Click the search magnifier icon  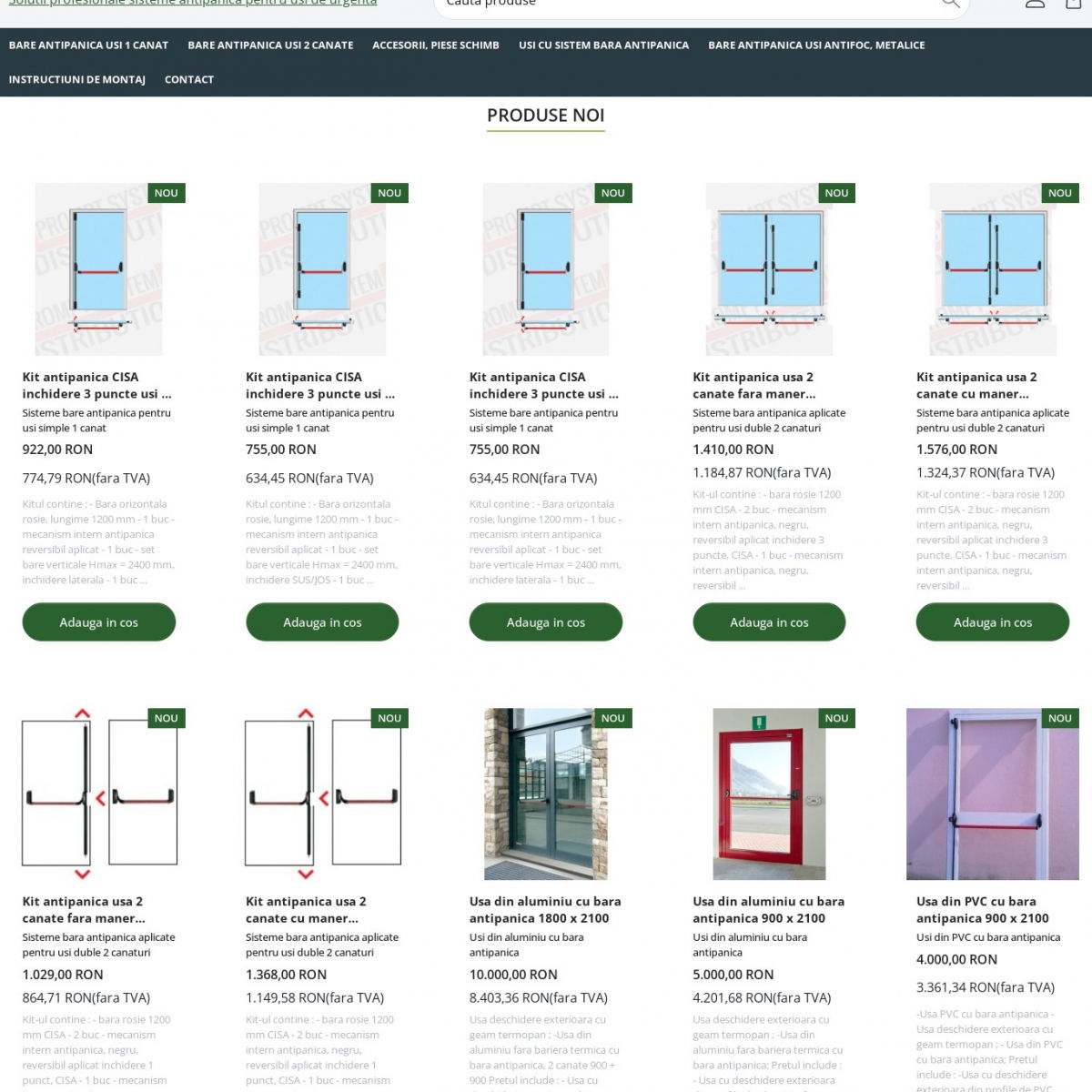click(x=950, y=4)
